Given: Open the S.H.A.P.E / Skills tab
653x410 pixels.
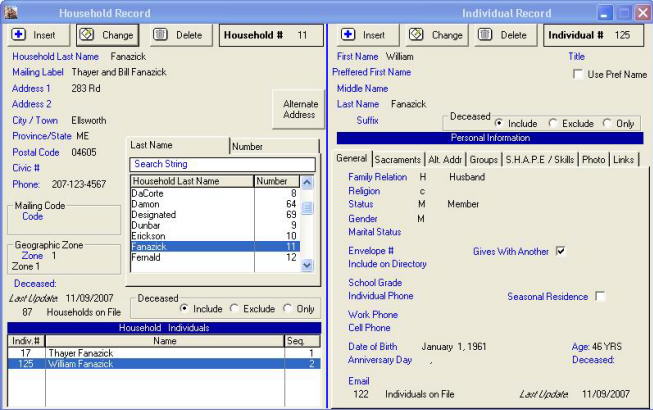Looking at the screenshot, I should pyautogui.click(x=540, y=159).
